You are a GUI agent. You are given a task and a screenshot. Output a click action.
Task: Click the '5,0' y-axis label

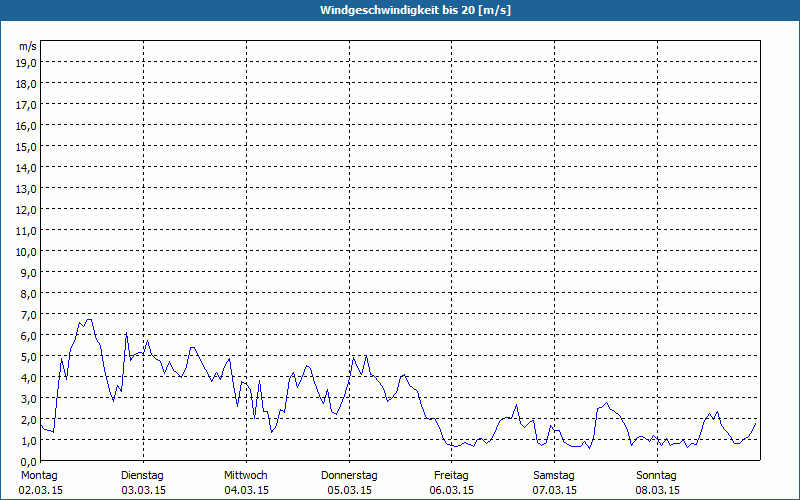(28, 357)
